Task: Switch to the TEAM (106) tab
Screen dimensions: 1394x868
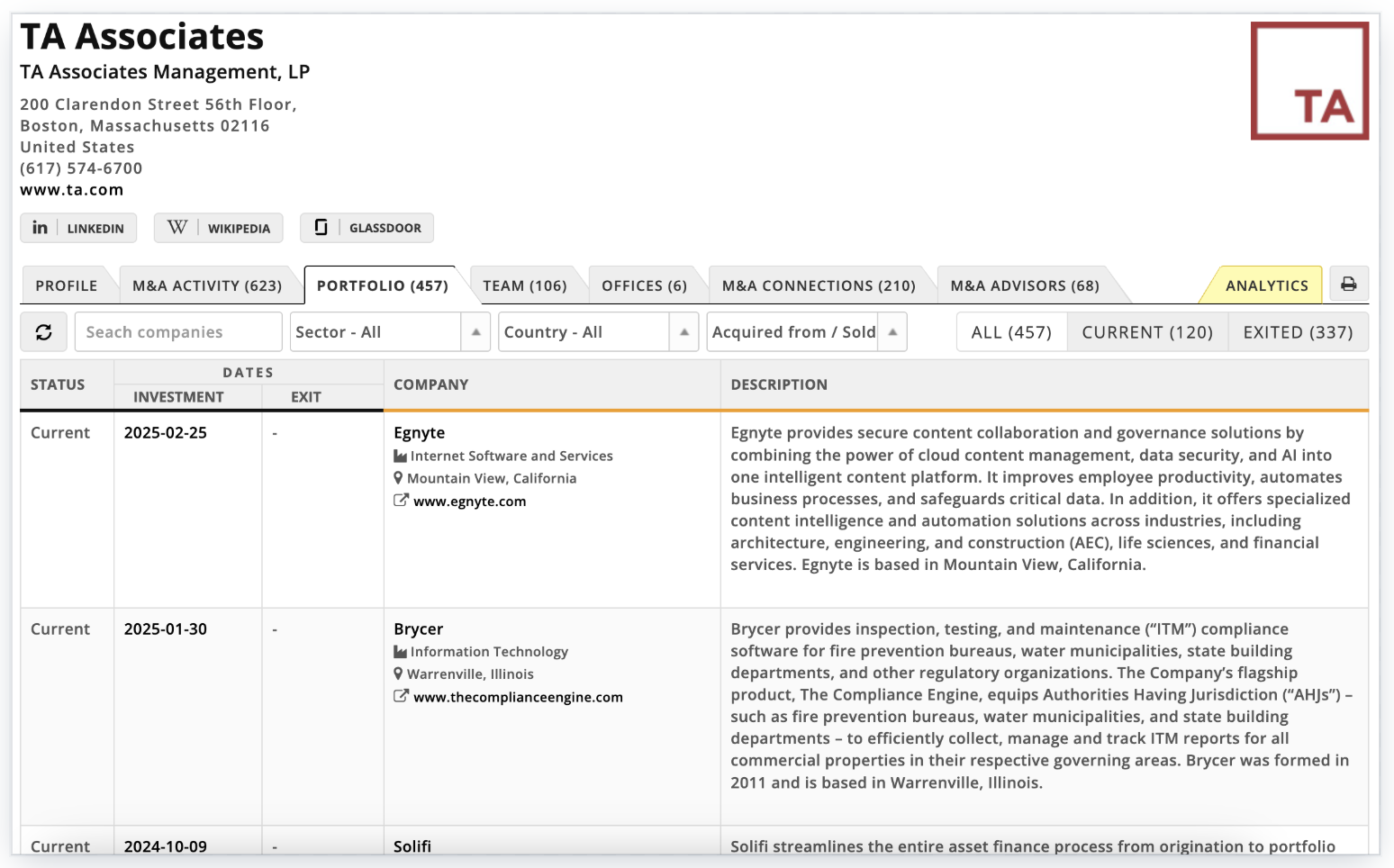Action: 526,285
